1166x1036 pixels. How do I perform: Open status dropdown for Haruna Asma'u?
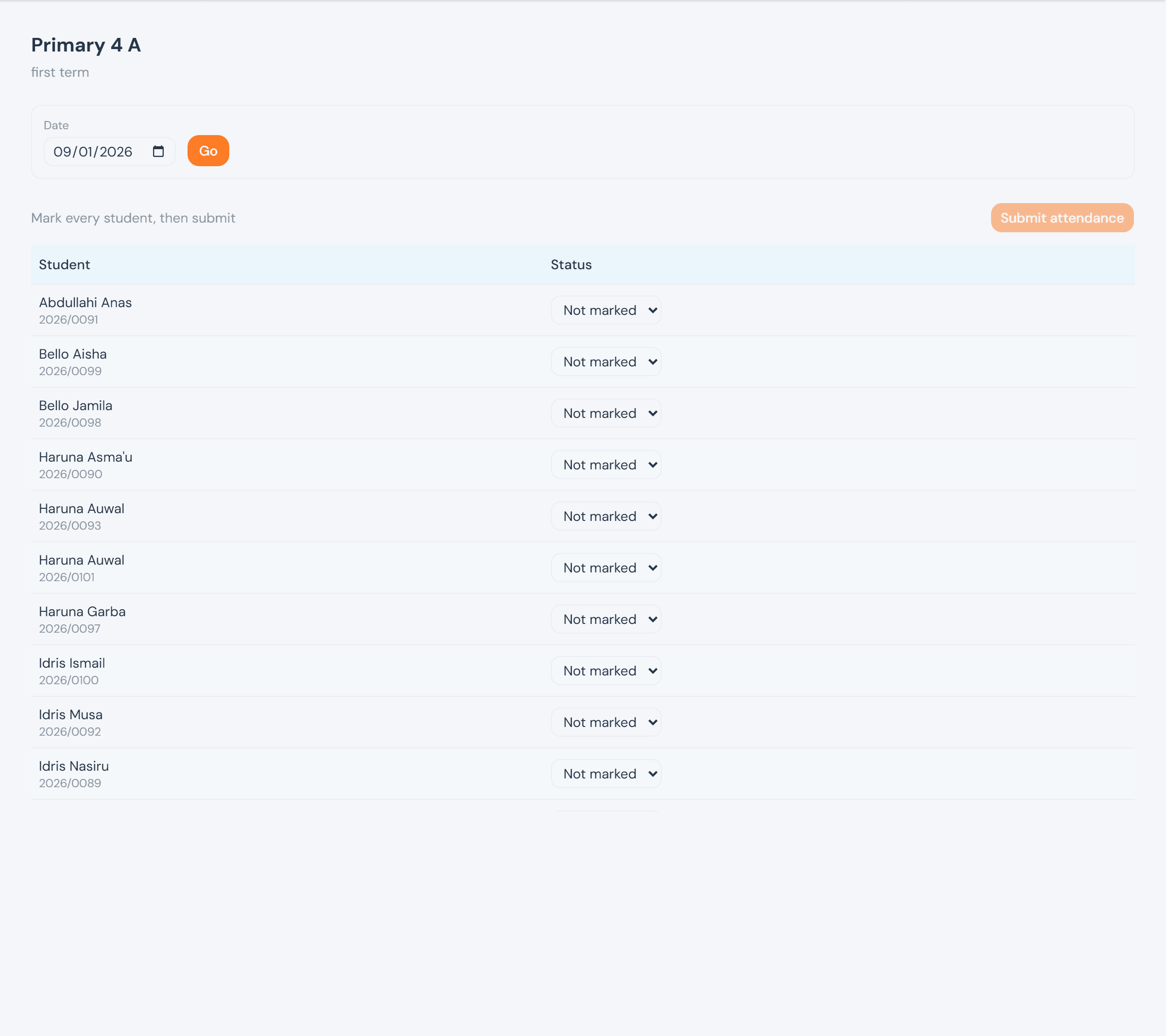606,465
